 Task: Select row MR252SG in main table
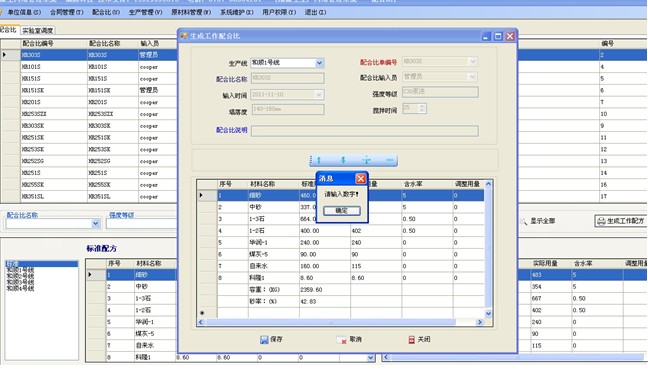click(89, 161)
